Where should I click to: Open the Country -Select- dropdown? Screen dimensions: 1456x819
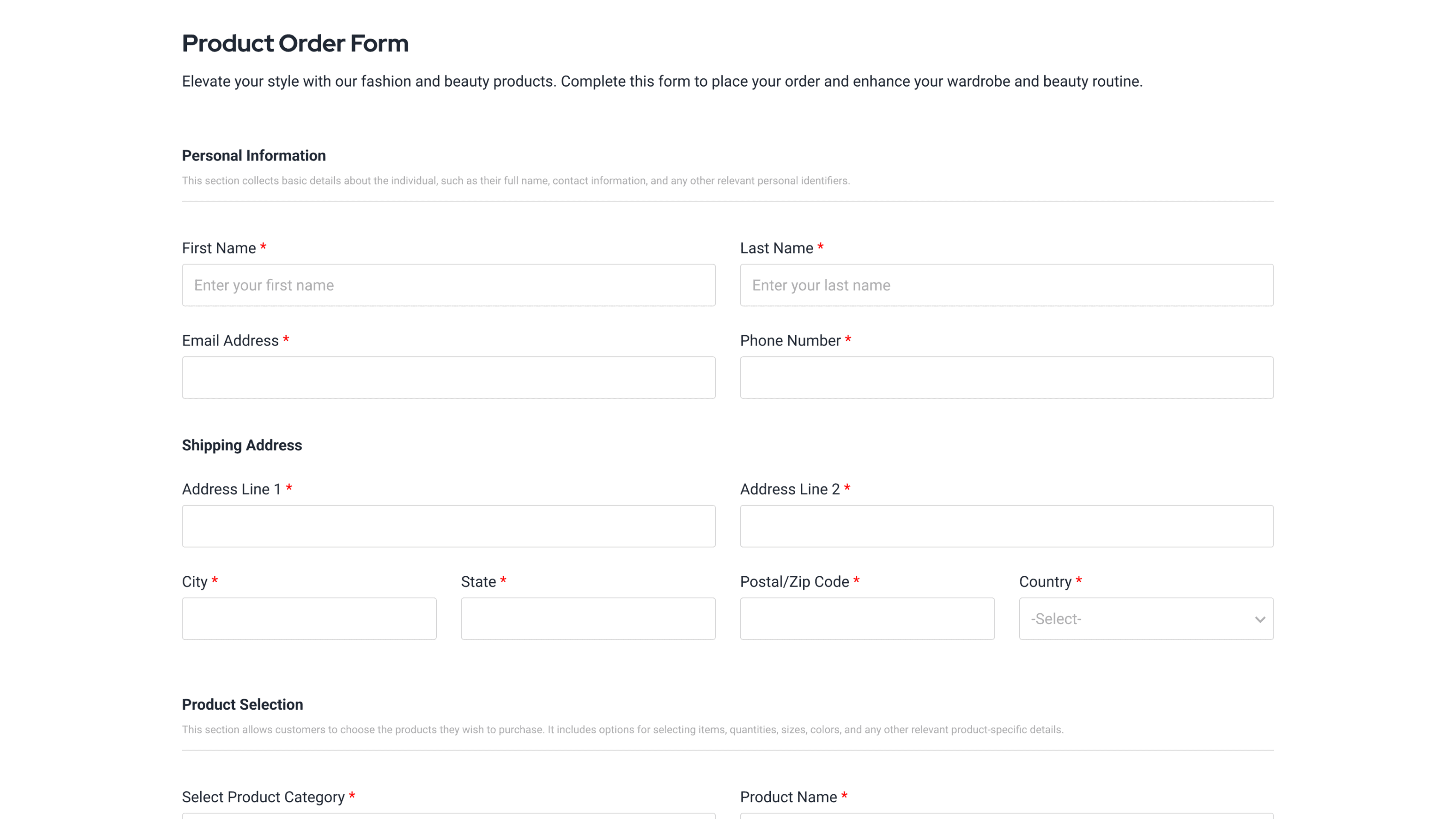point(1136,619)
